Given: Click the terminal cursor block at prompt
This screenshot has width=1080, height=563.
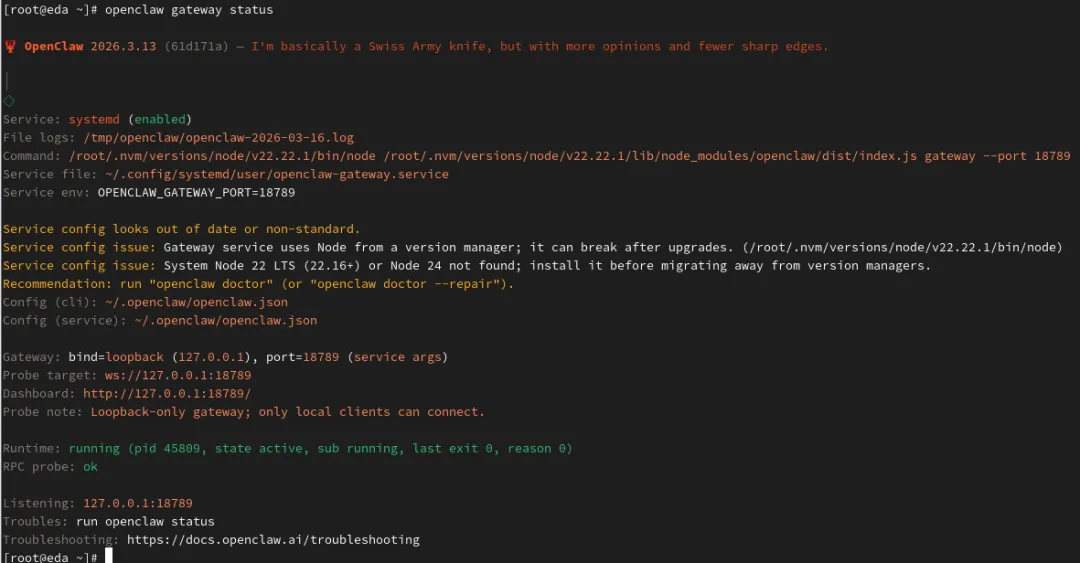Looking at the screenshot, I should pyautogui.click(x=109, y=555).
